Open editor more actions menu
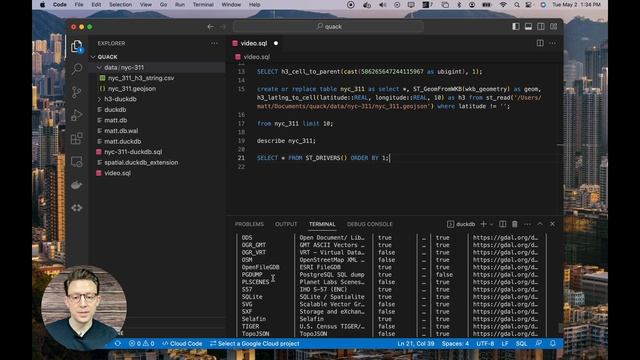 click(x=552, y=43)
